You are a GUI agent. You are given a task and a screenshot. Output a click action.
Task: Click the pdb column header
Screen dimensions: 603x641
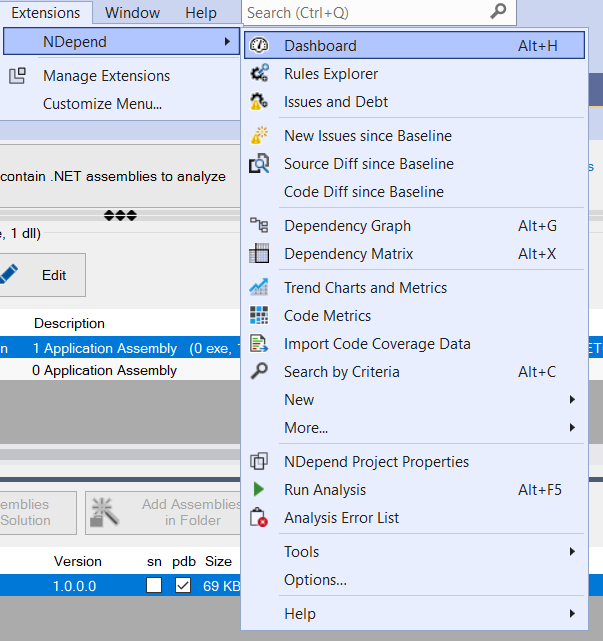184,561
